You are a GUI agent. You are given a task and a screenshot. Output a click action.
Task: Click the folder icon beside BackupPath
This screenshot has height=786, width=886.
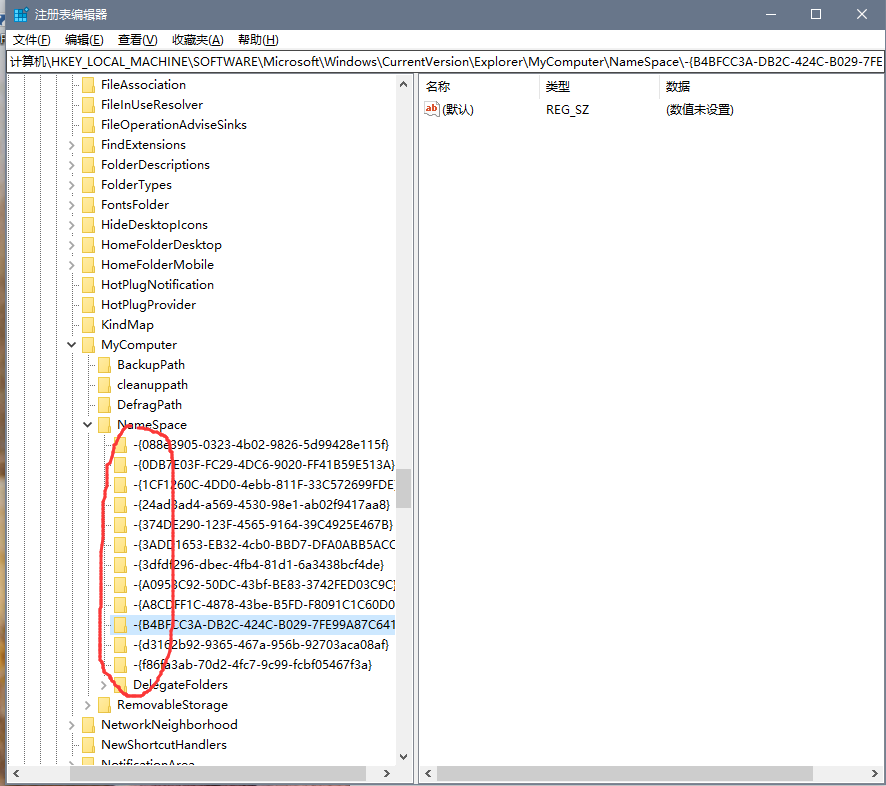click(104, 365)
